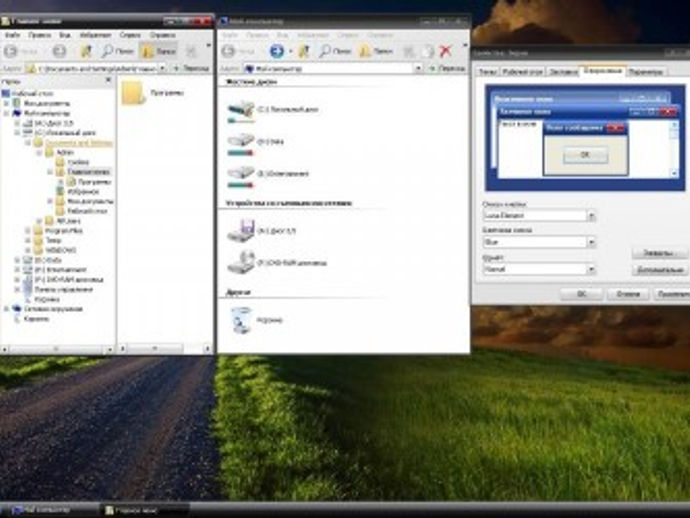Click the Дополнительно button in display properties

(x=659, y=270)
